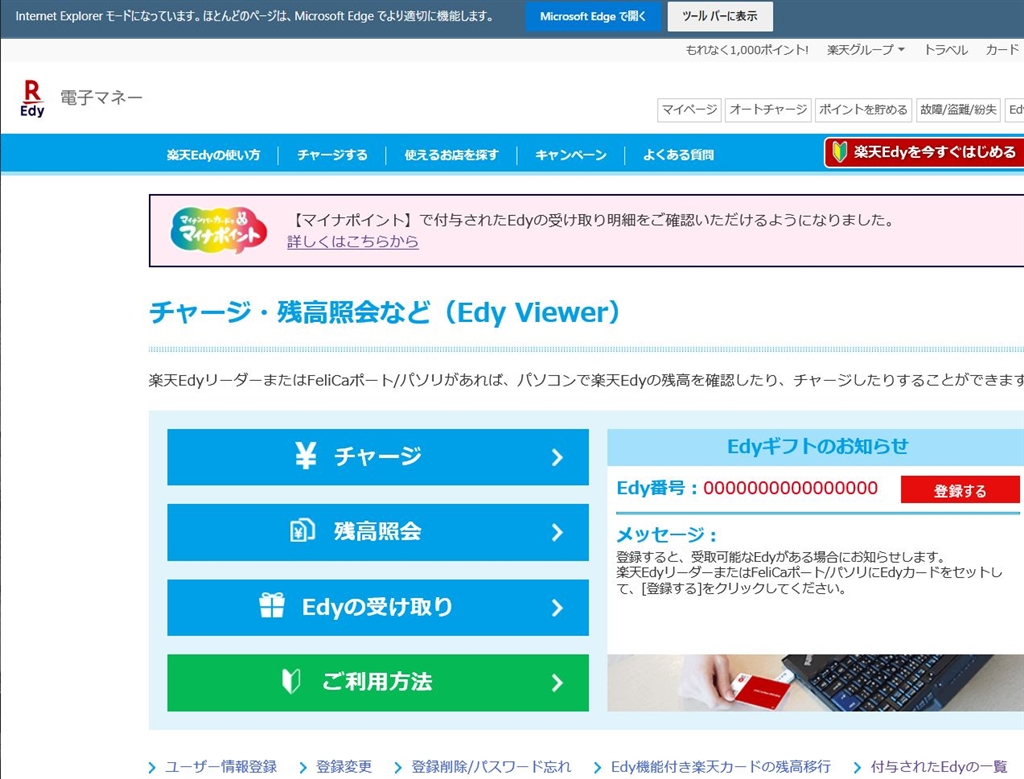Viewport: 1024px width, 779px height.
Task: Click the beginner mark on 楽天Edyを今すぐはじめる
Action: 839,152
